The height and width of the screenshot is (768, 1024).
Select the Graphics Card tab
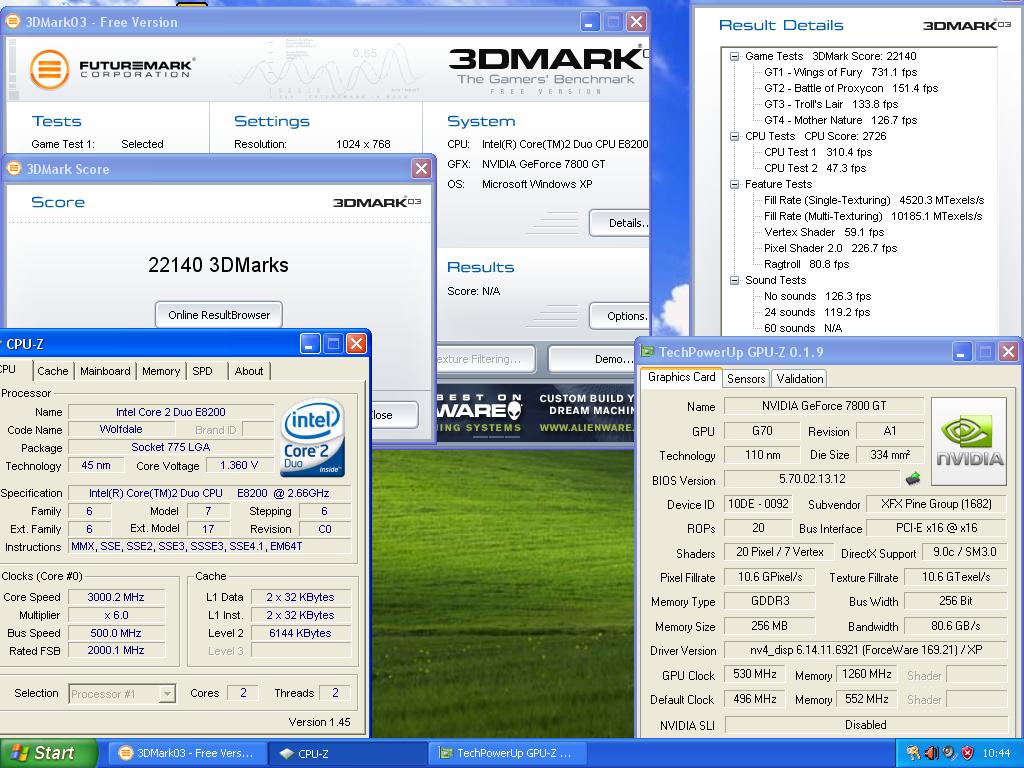(681, 377)
